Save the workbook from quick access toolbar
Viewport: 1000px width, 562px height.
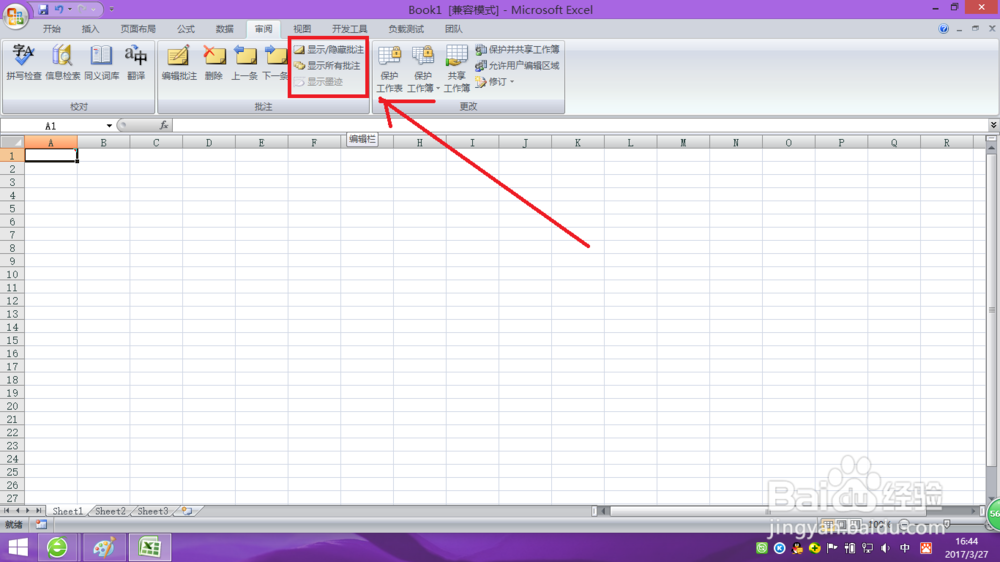coord(43,10)
